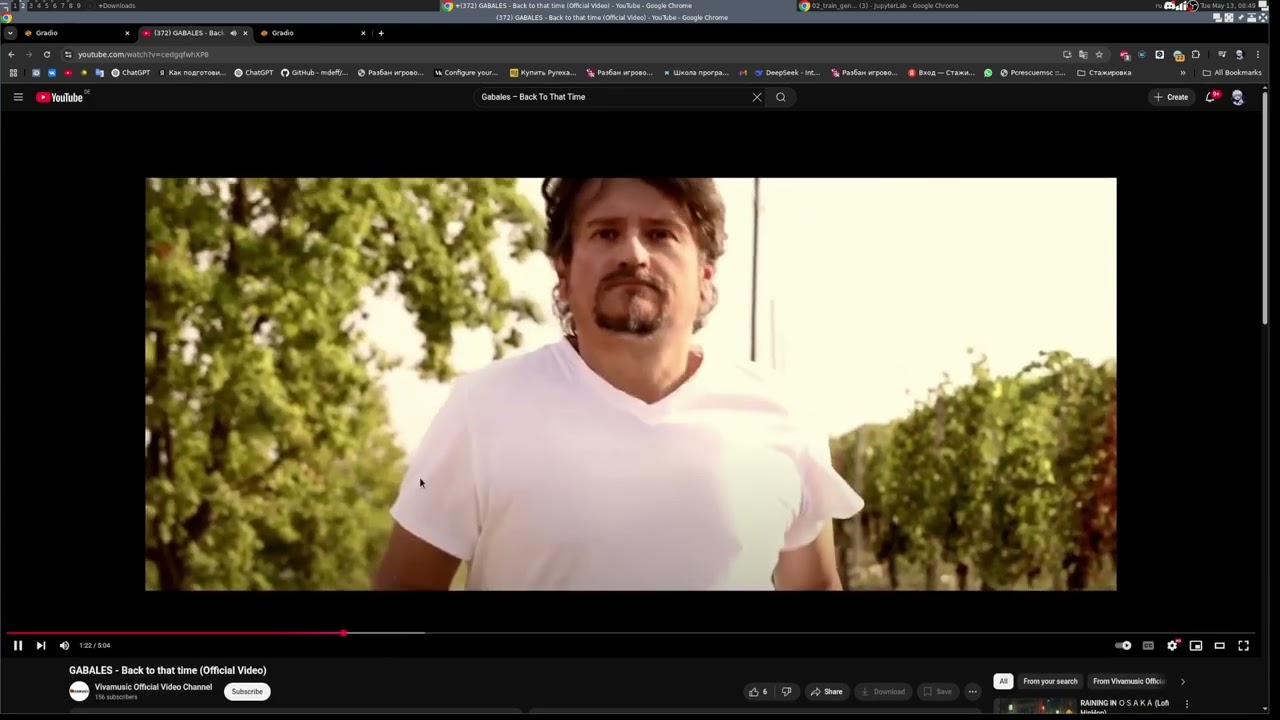Select the From Vivamusic Official chip
Screen dimensions: 1280x720
point(1129,681)
